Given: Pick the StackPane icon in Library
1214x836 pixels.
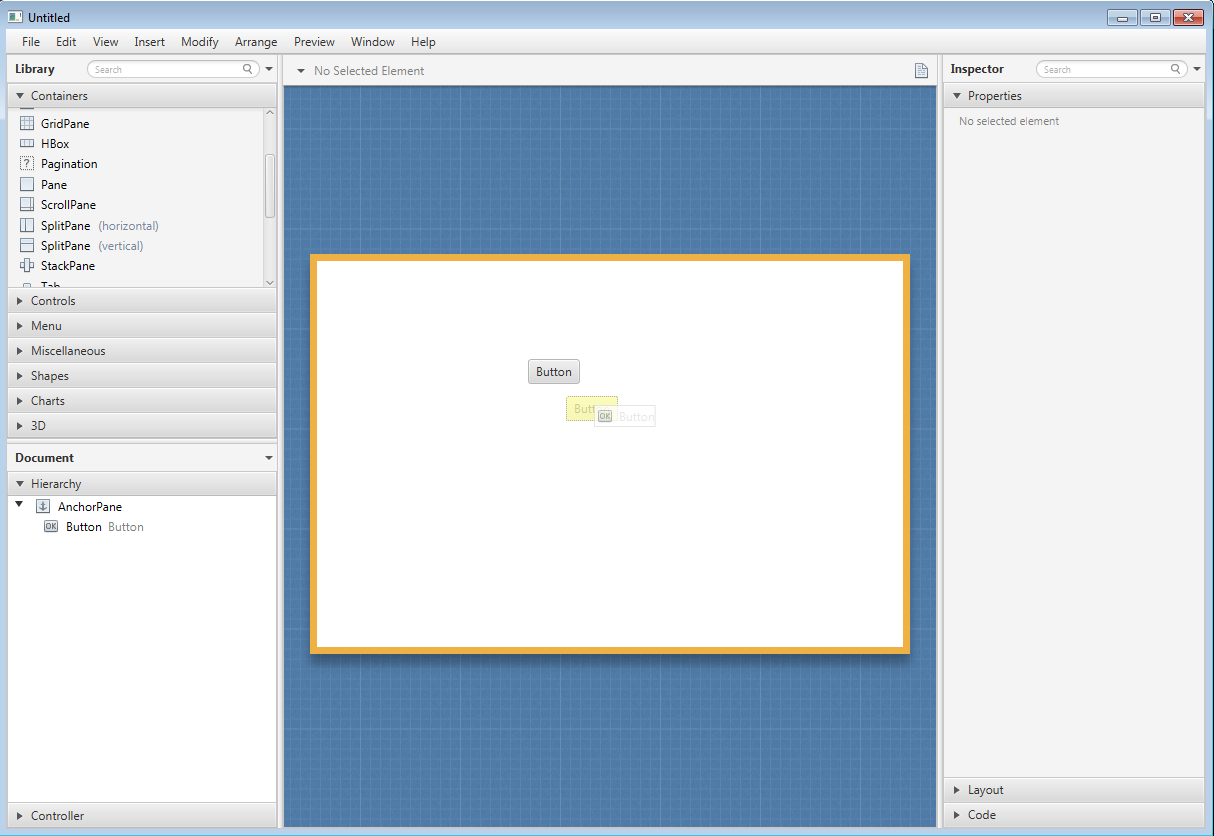Looking at the screenshot, I should click(x=27, y=266).
